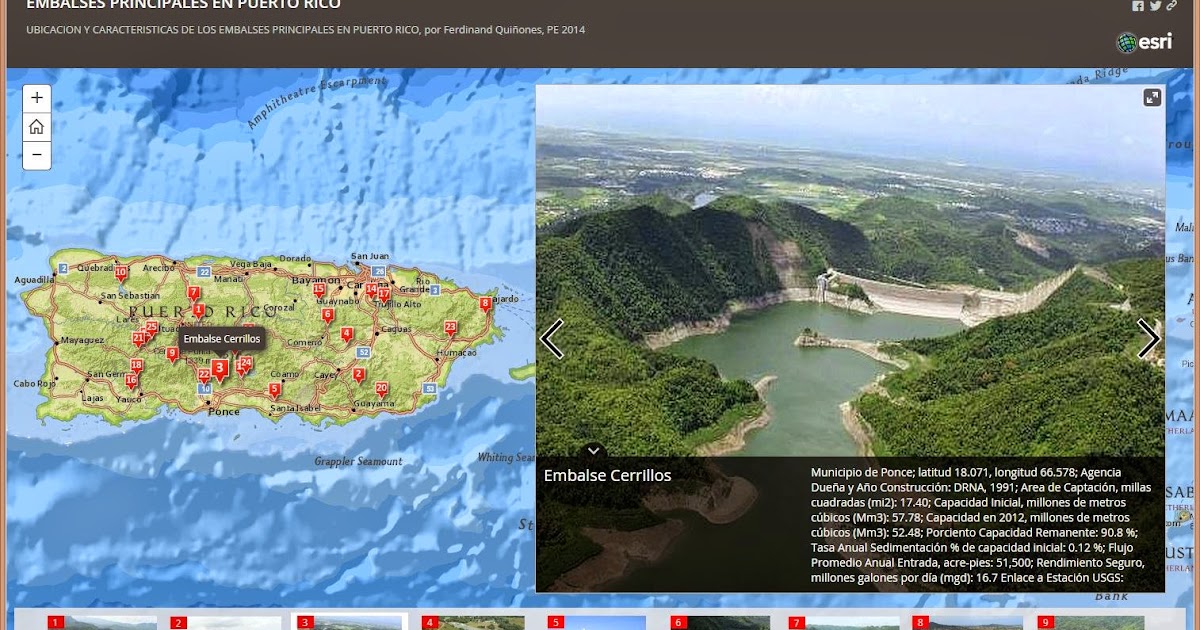Collapse the Embalse Cerrillos caption panel
This screenshot has width=1200, height=630.
click(x=594, y=450)
